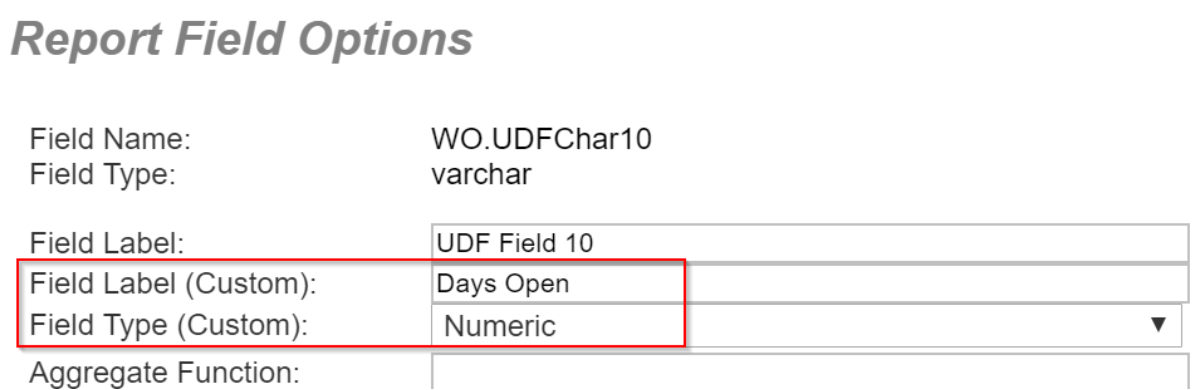Click the Field Type label above Field Label
The image size is (1199, 390).
point(102,175)
